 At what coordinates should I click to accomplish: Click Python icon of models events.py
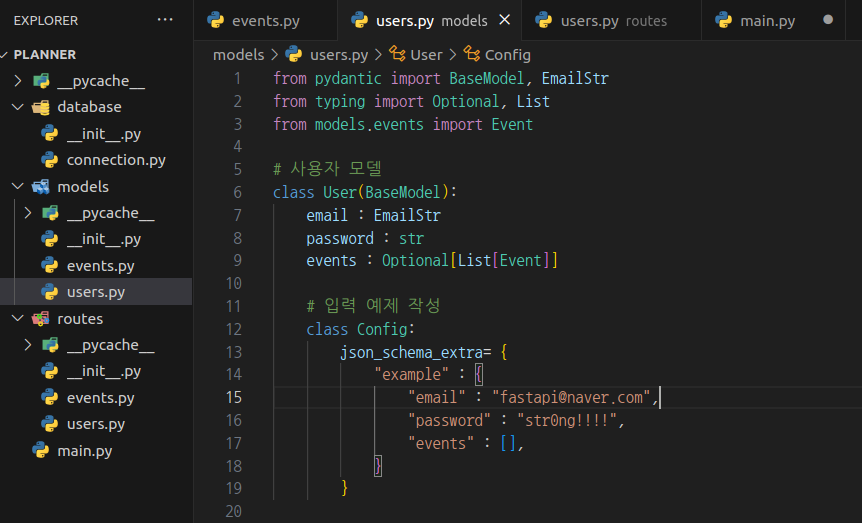point(49,266)
